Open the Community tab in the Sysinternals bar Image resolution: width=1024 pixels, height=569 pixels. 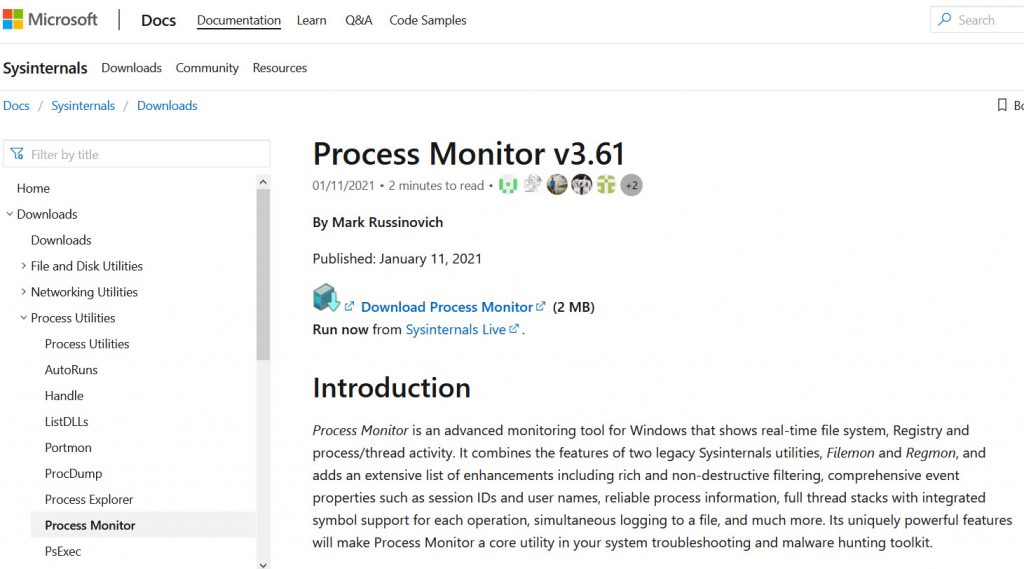[207, 68]
